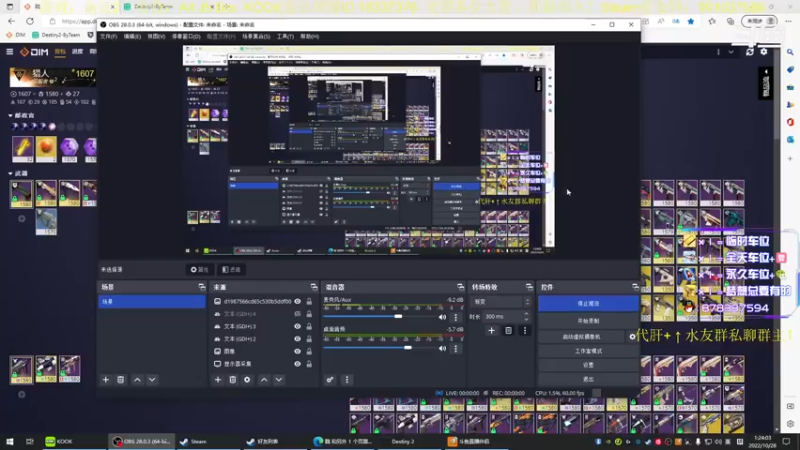Toggle lock on 图像 source
The height and width of the screenshot is (450, 800).
[309, 351]
